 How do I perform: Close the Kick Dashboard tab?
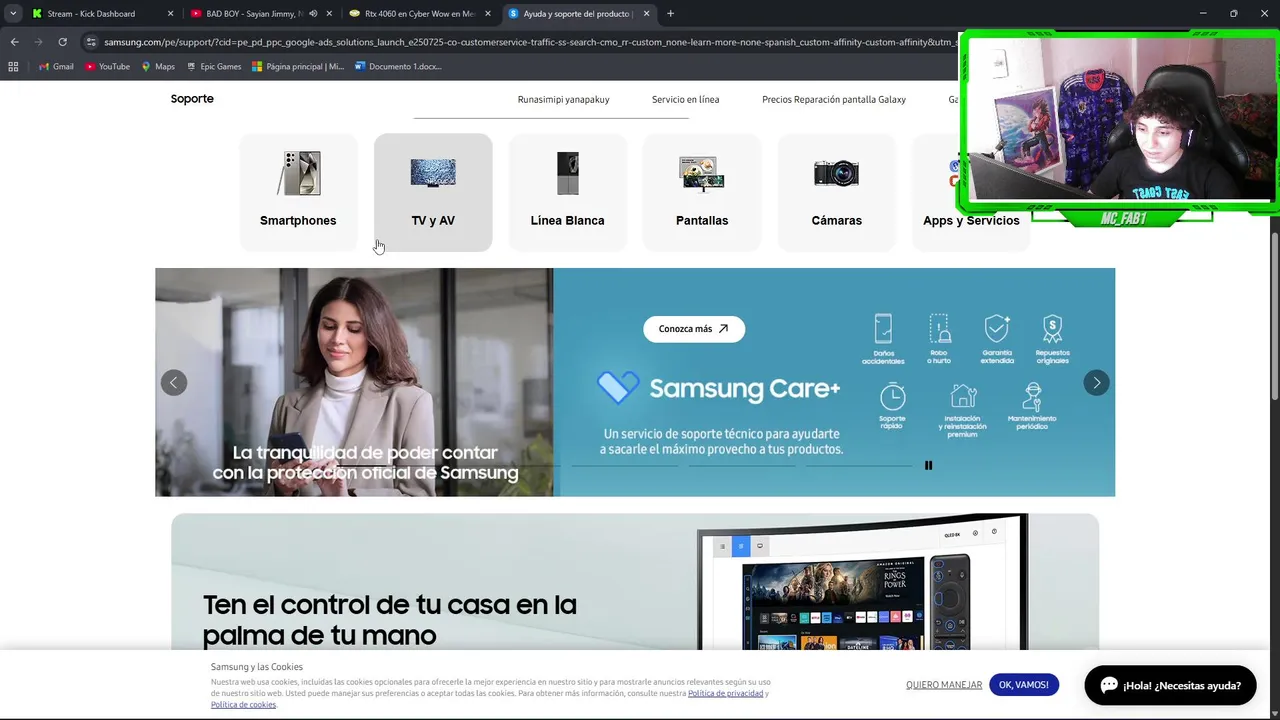170,14
